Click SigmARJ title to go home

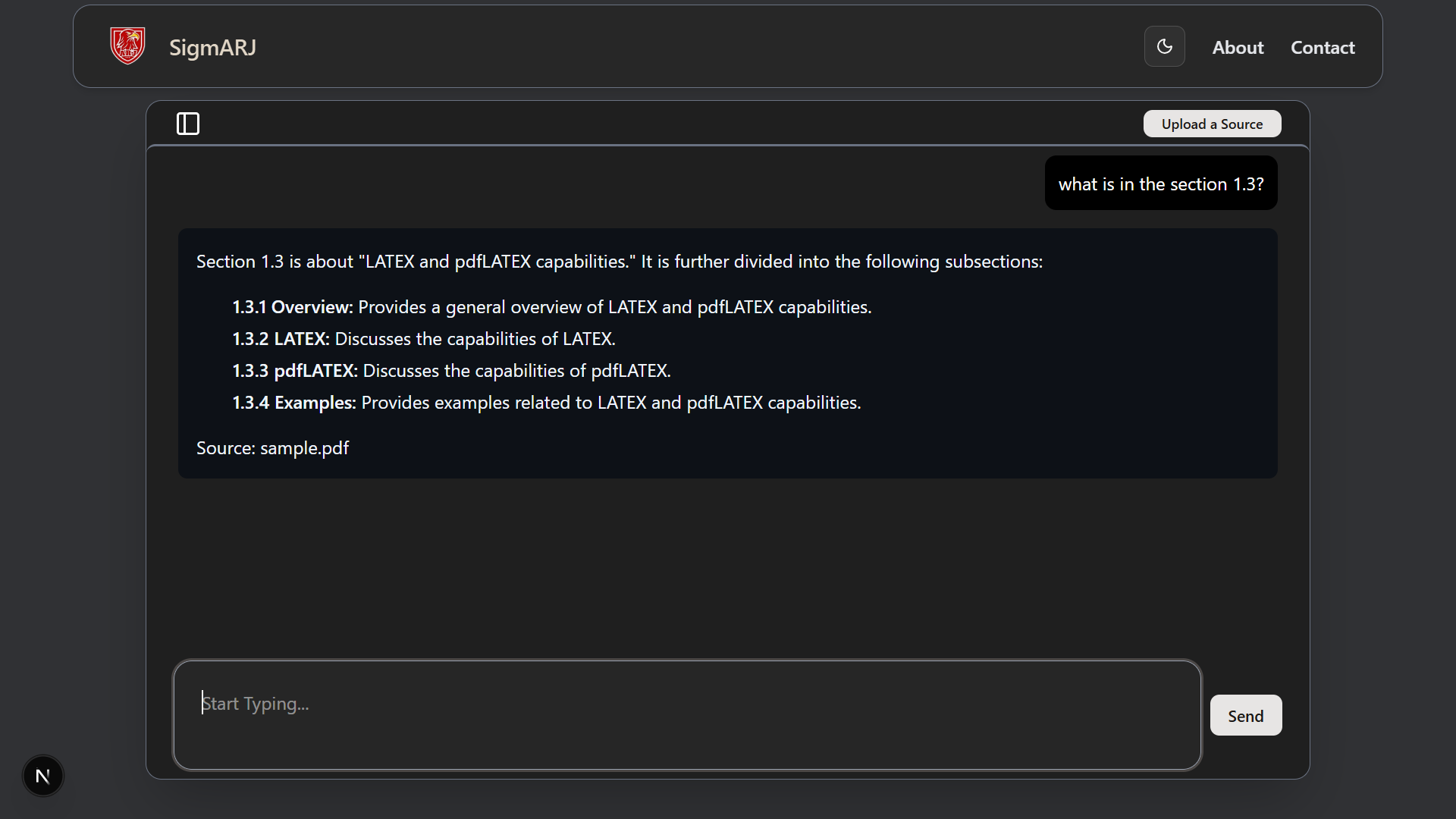click(x=212, y=47)
